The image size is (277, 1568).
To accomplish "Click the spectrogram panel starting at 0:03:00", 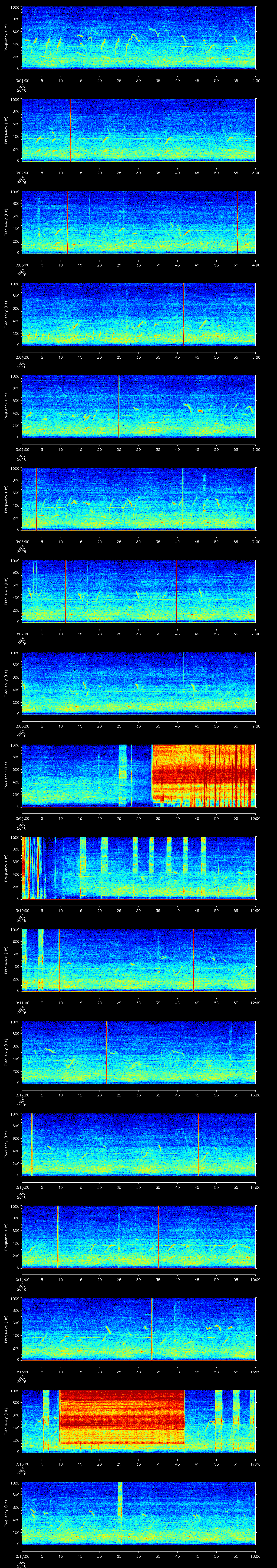I will tap(139, 222).
